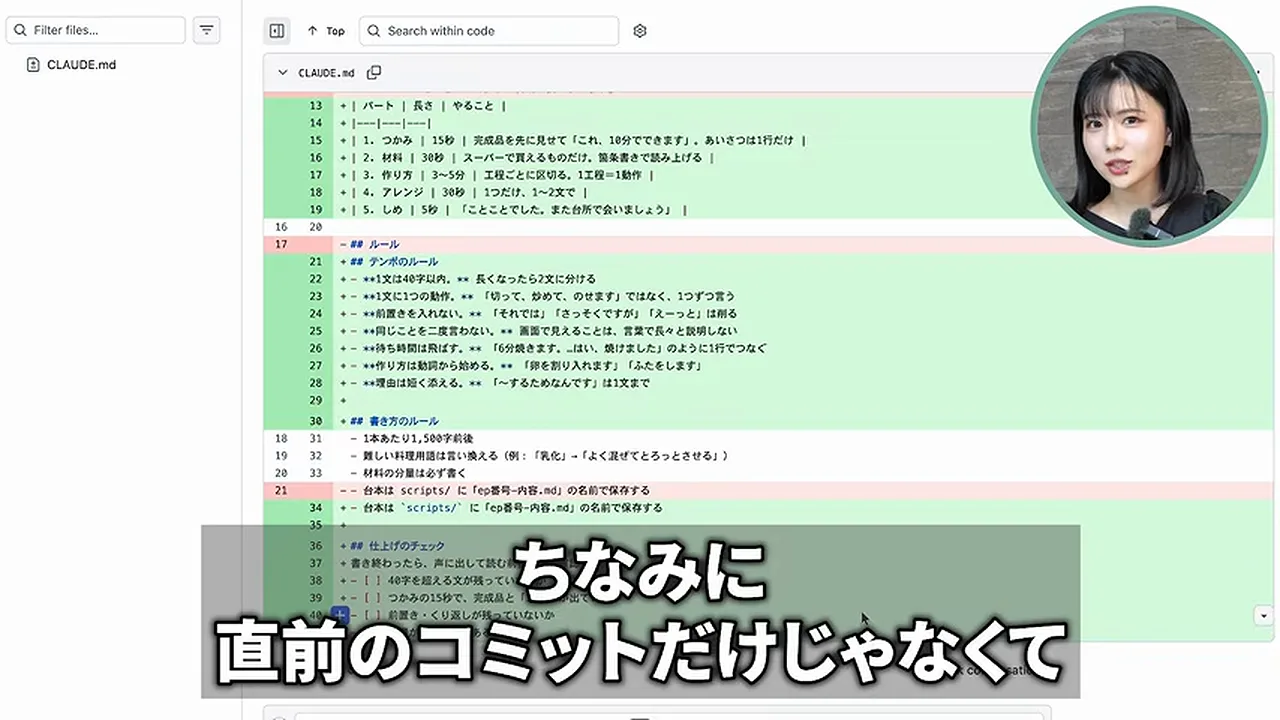The width and height of the screenshot is (1280, 720).
Task: Click the line '材料の分量は必ず書く'
Action: pyautogui.click(x=408, y=473)
